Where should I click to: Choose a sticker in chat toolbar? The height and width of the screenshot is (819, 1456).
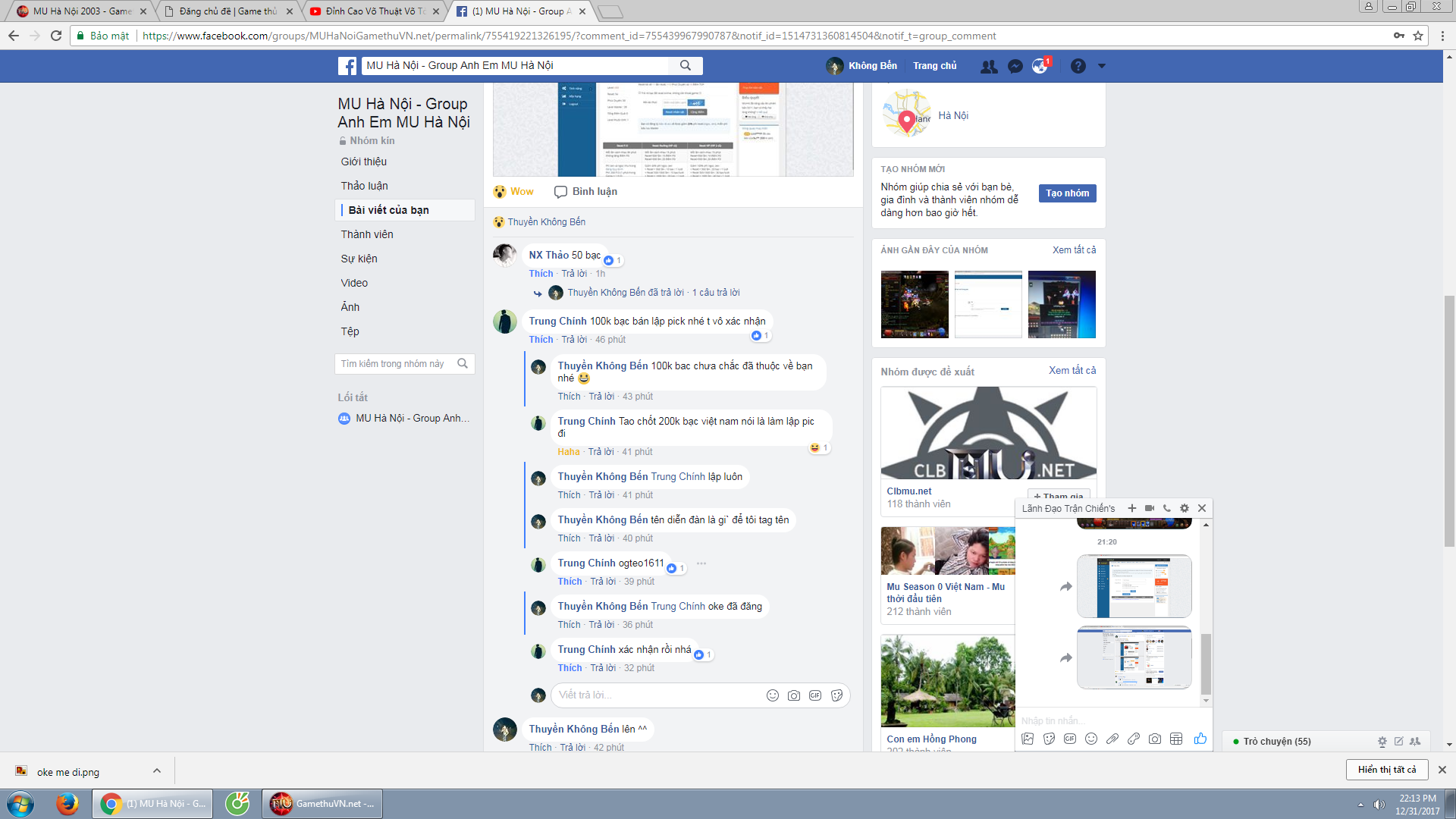(1049, 739)
